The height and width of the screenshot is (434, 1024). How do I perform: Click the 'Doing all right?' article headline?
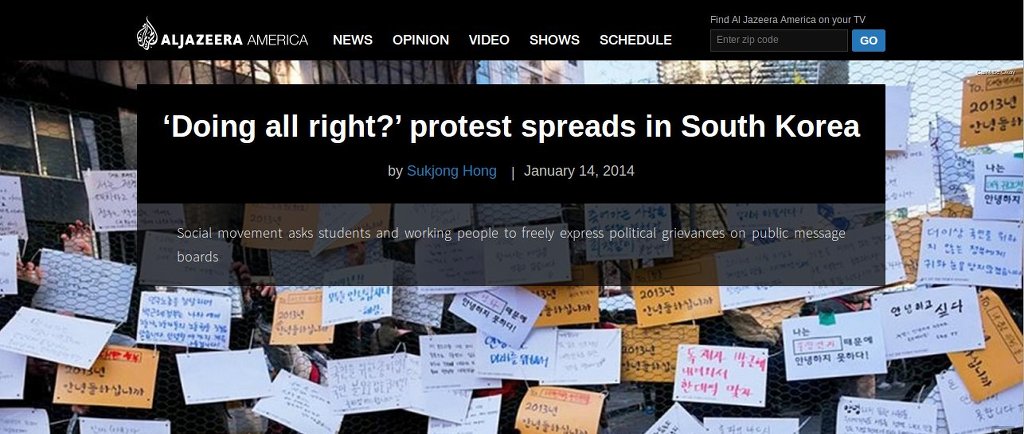[511, 127]
